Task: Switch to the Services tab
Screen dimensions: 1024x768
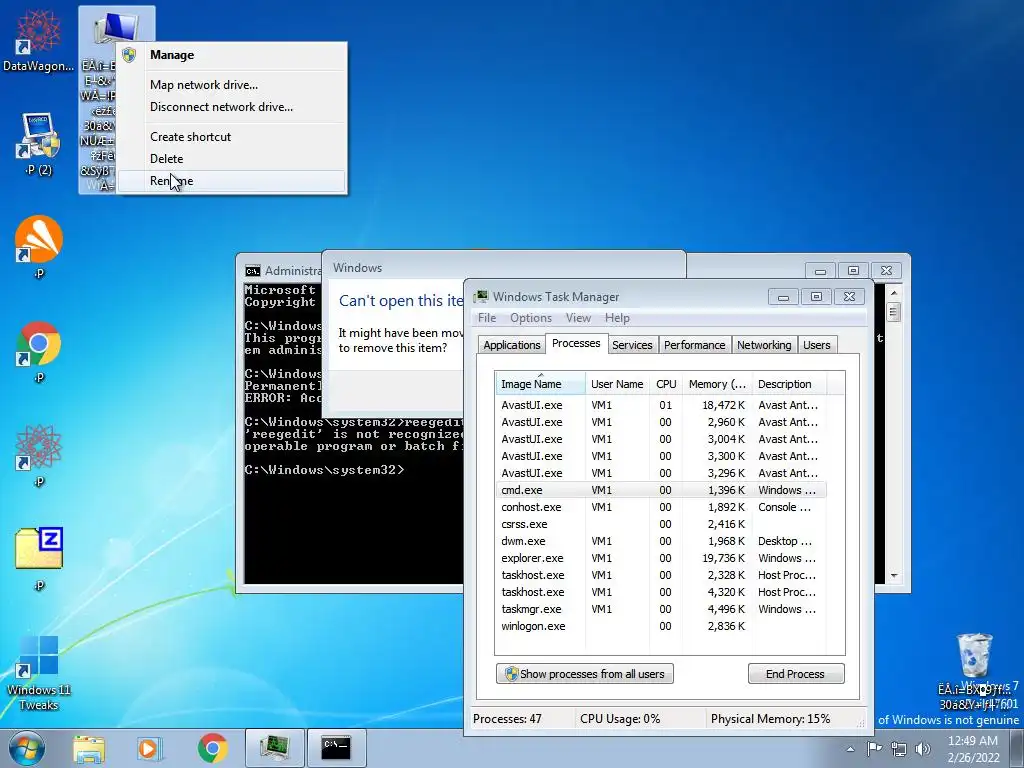Action: pyautogui.click(x=632, y=345)
